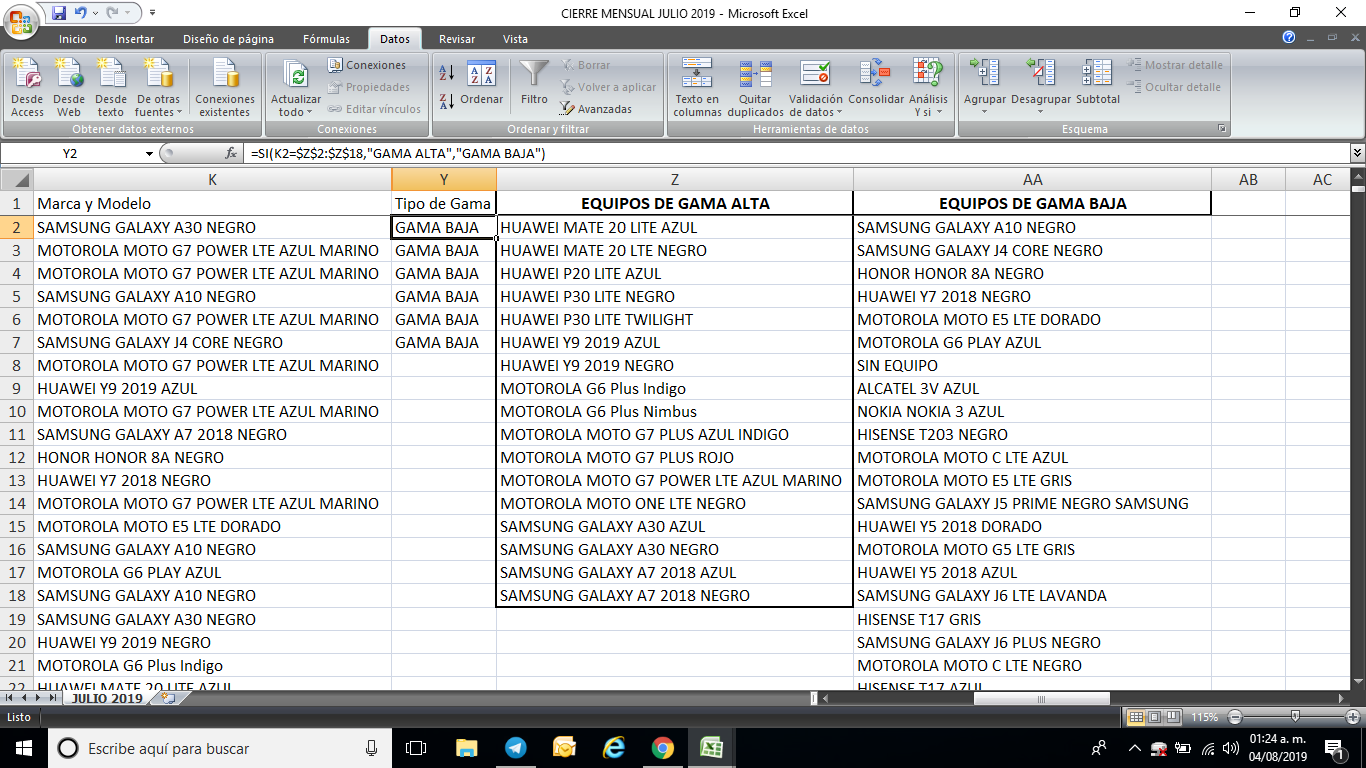Insert new worksheet tab icon
Screen dimensions: 1366x768
pyautogui.click(x=168, y=698)
